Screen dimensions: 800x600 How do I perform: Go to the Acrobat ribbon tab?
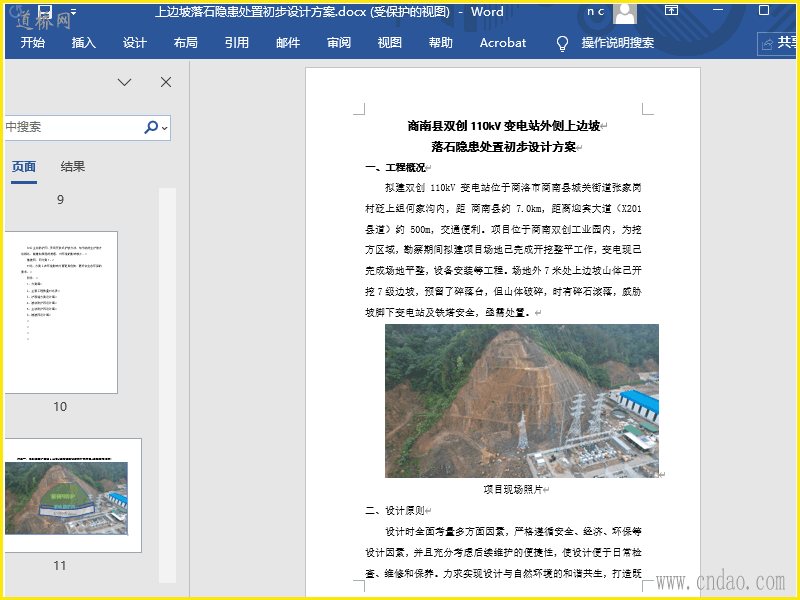click(503, 43)
